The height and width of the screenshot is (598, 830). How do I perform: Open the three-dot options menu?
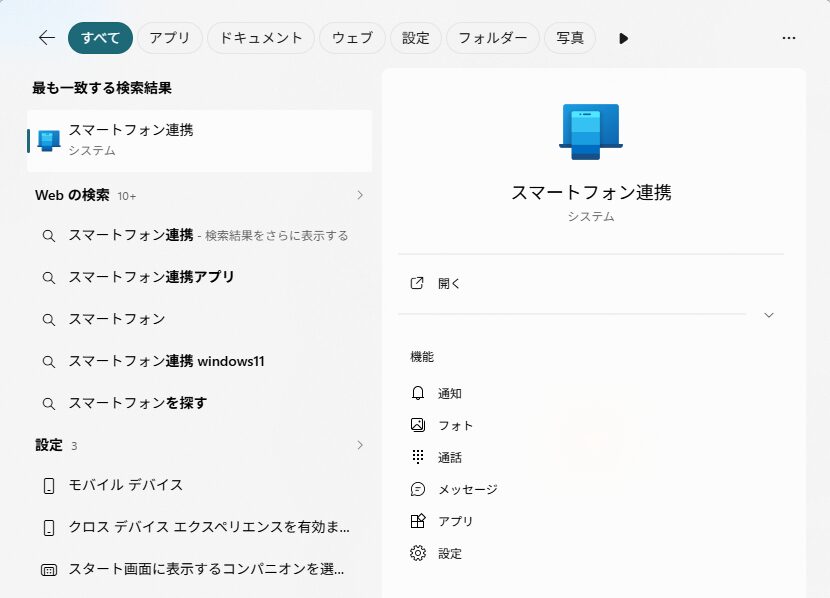pyautogui.click(x=789, y=38)
